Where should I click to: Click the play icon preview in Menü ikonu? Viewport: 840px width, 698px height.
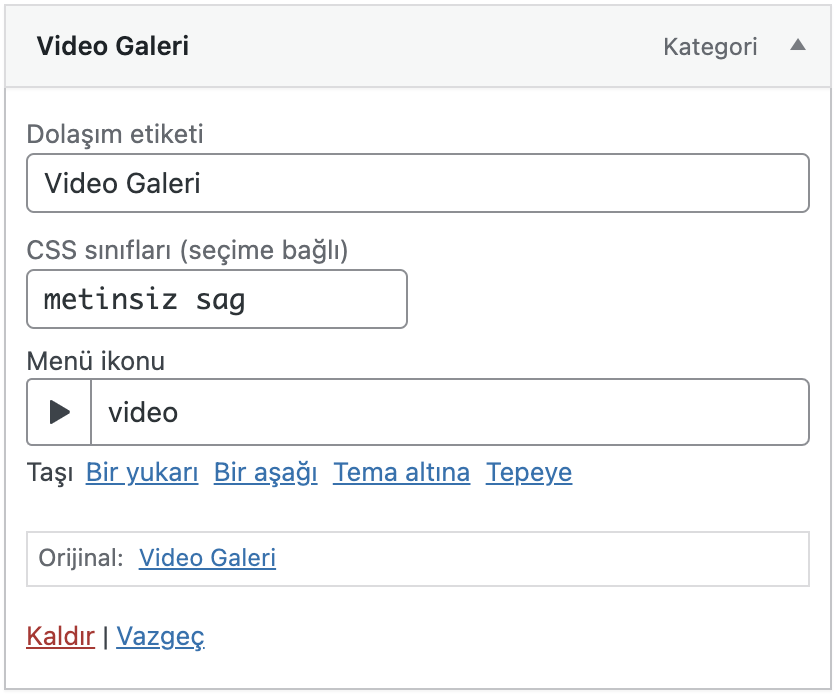tap(59, 412)
